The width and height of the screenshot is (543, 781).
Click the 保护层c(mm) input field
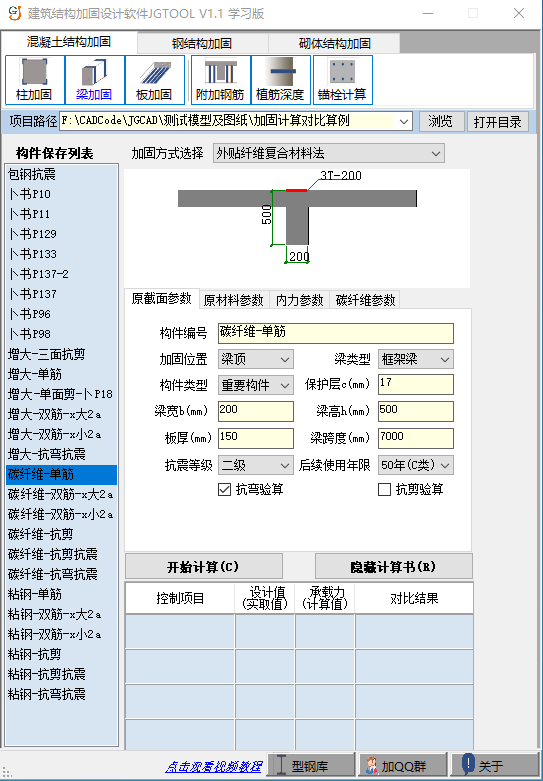point(415,385)
